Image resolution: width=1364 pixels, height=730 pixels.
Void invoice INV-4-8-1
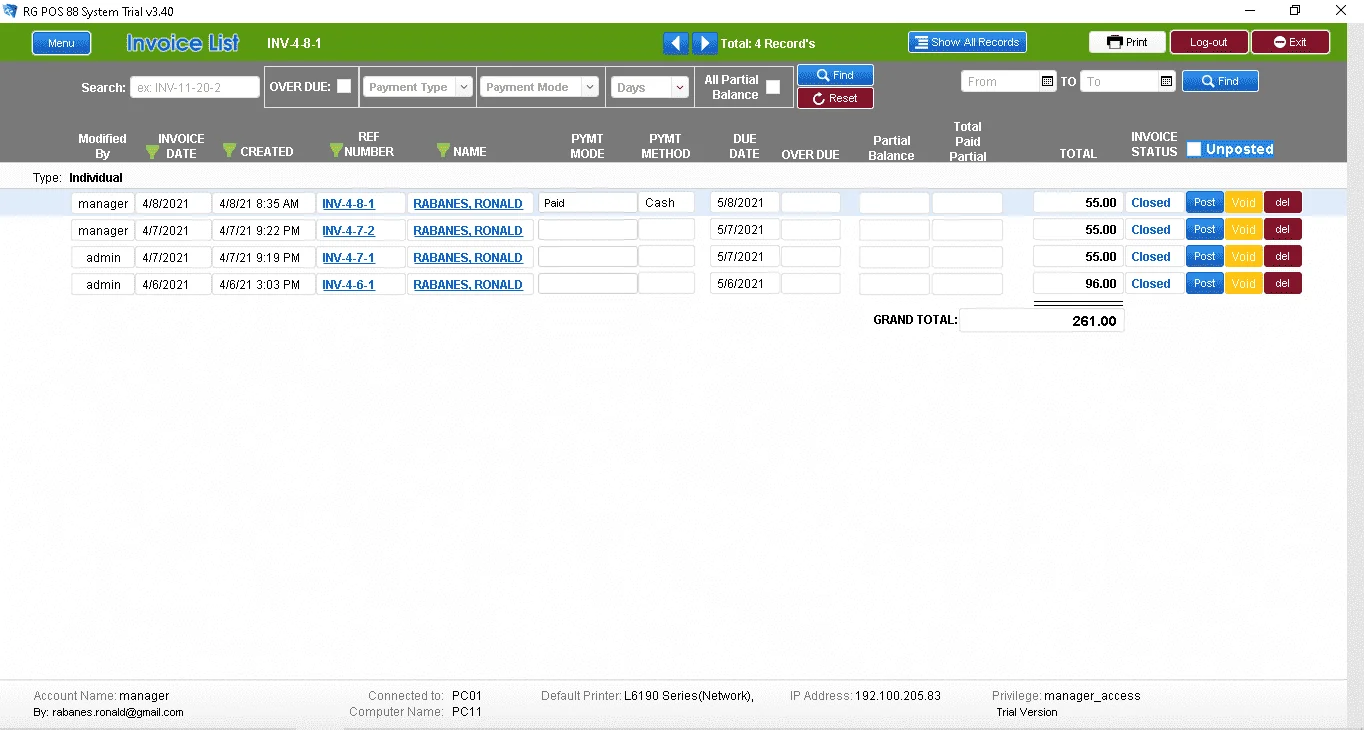click(1244, 202)
